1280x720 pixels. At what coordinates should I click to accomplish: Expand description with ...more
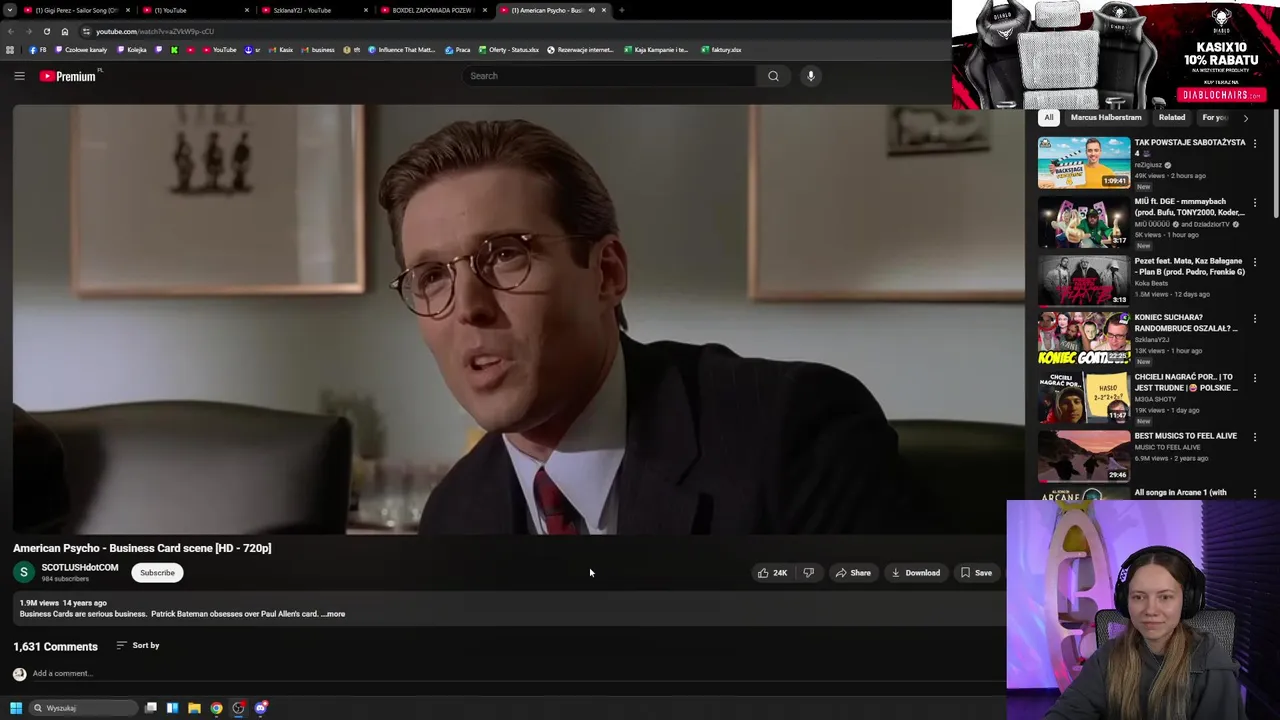click(333, 614)
